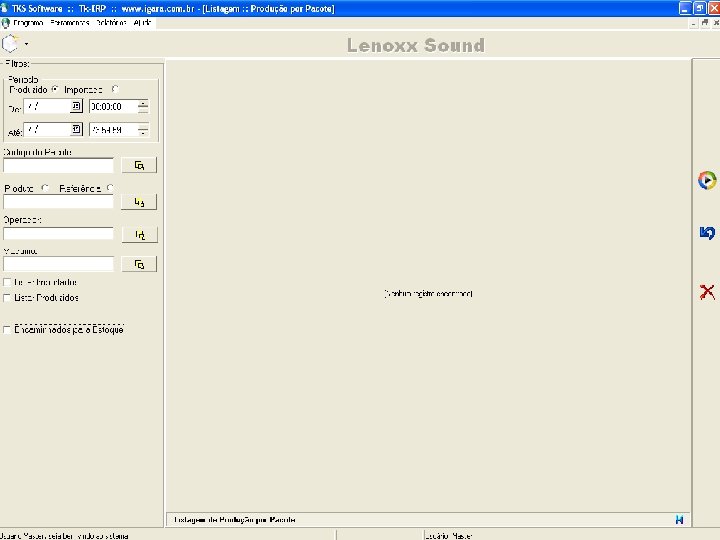Open the Parametros menu
Viewport: 720px width, 540px height.
click(x=70, y=22)
